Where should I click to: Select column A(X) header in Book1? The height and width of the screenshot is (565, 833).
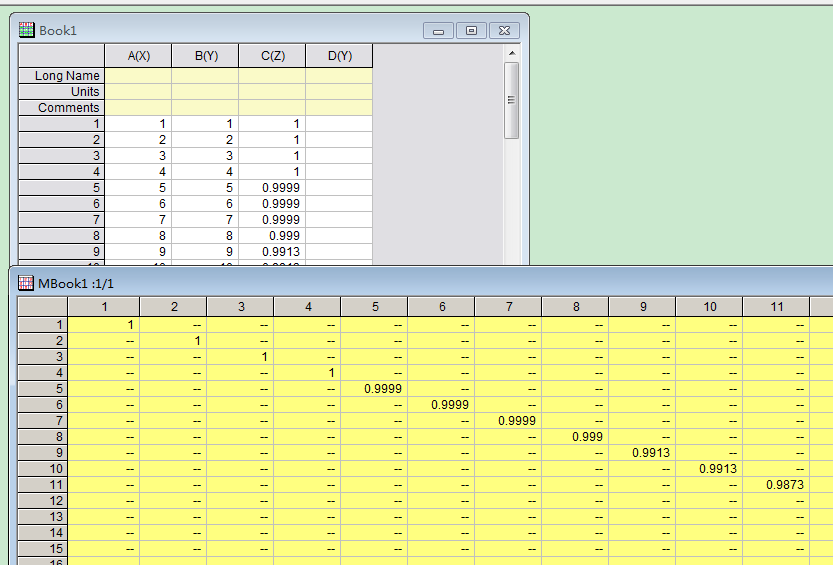139,56
